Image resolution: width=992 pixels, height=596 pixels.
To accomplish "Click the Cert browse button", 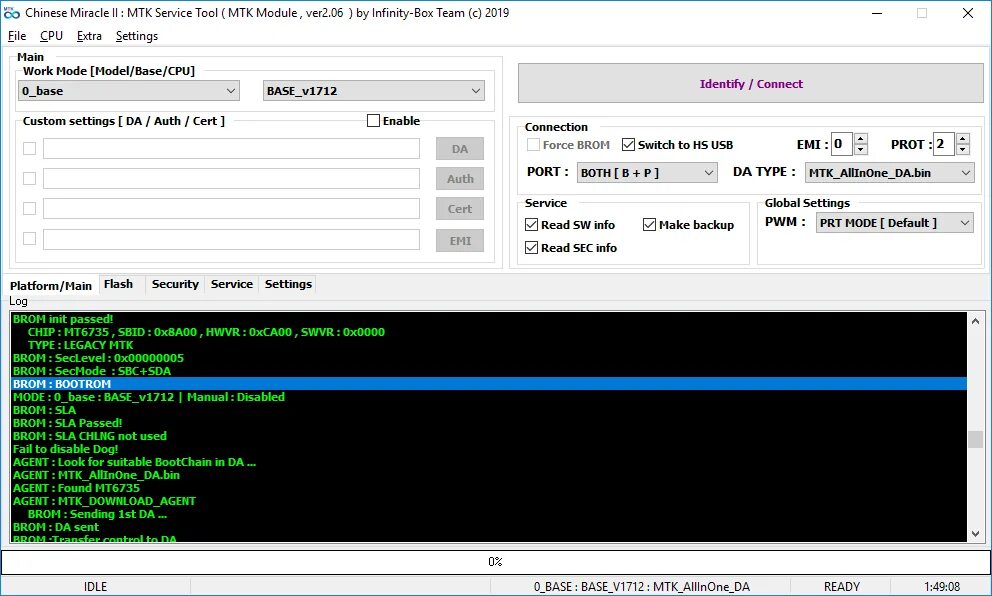I will (460, 209).
